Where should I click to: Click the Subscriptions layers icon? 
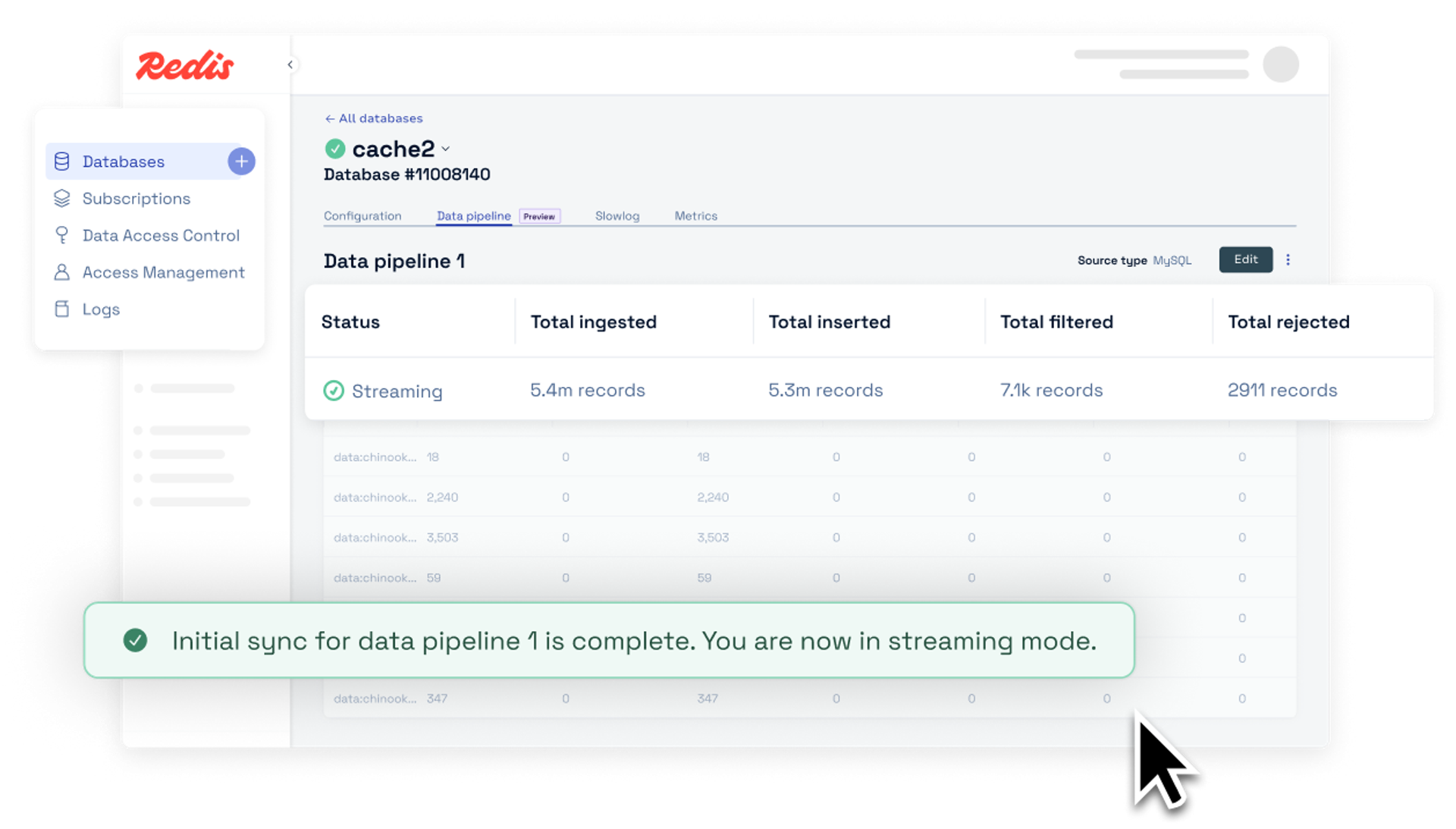[x=62, y=198]
